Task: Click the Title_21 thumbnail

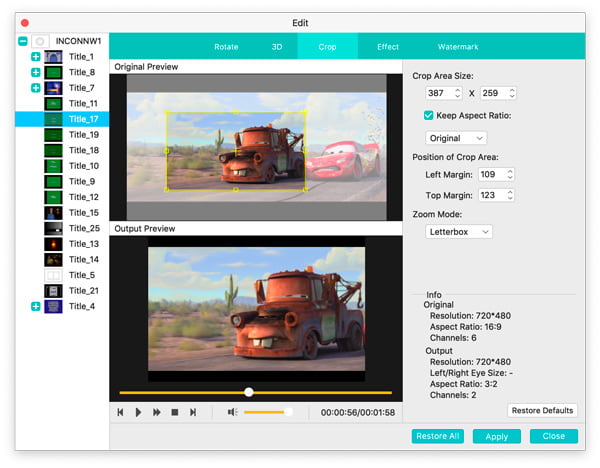Action: tap(53, 291)
